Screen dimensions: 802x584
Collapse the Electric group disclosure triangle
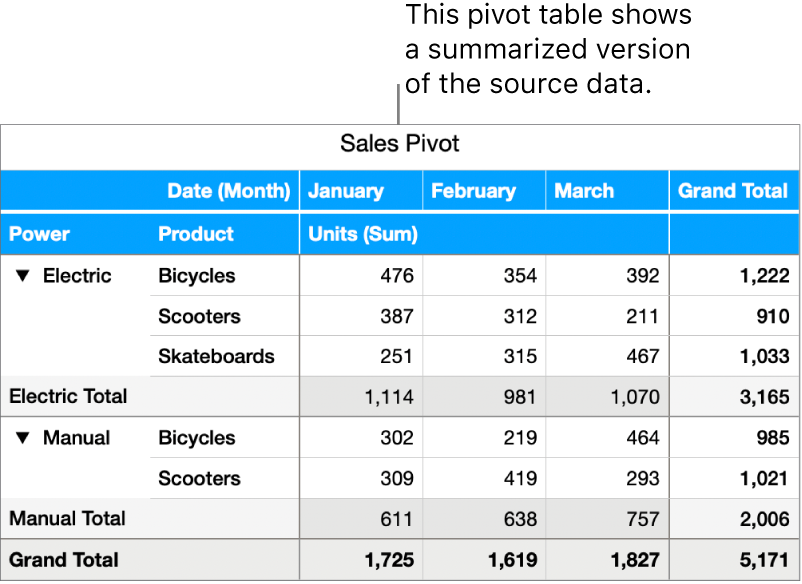23,276
